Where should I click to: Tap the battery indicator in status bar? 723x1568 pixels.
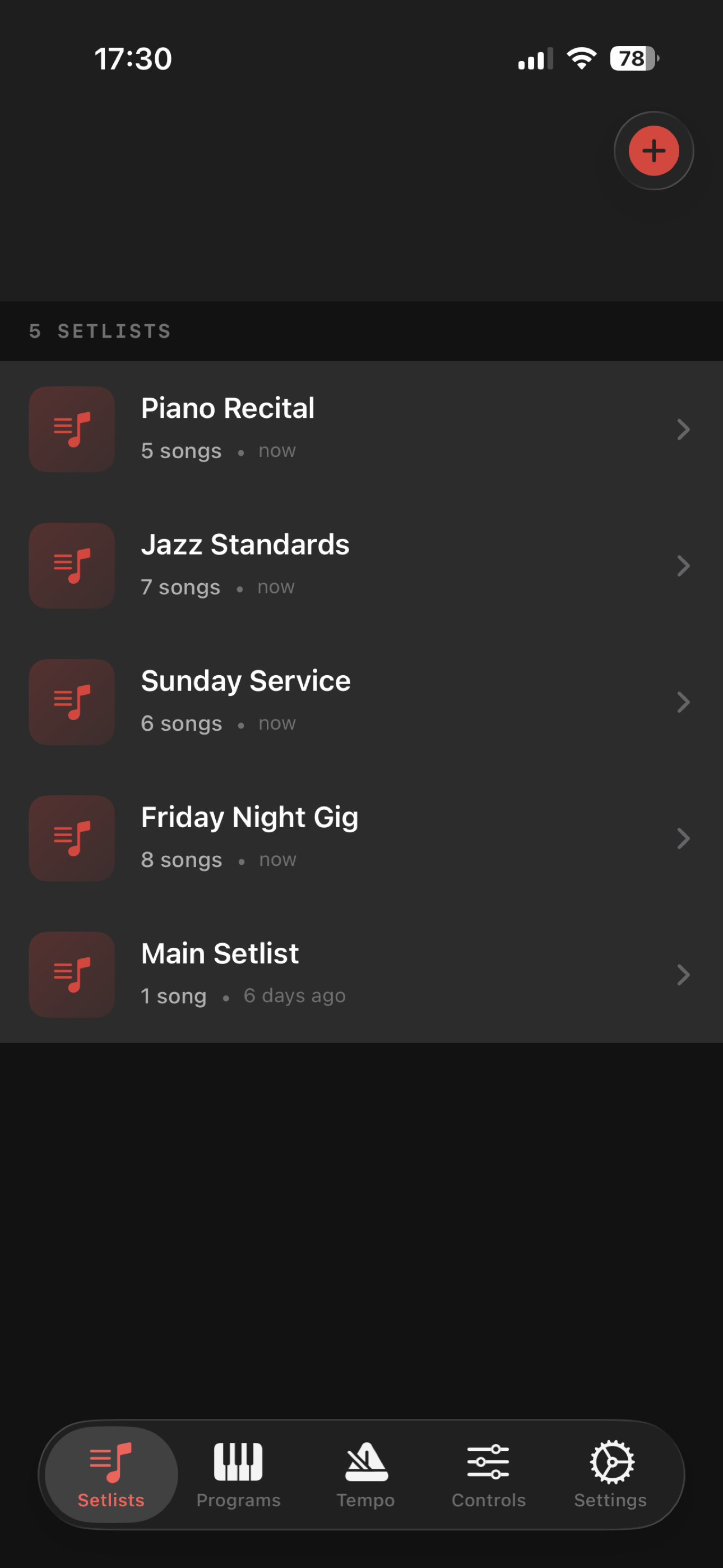(633, 58)
